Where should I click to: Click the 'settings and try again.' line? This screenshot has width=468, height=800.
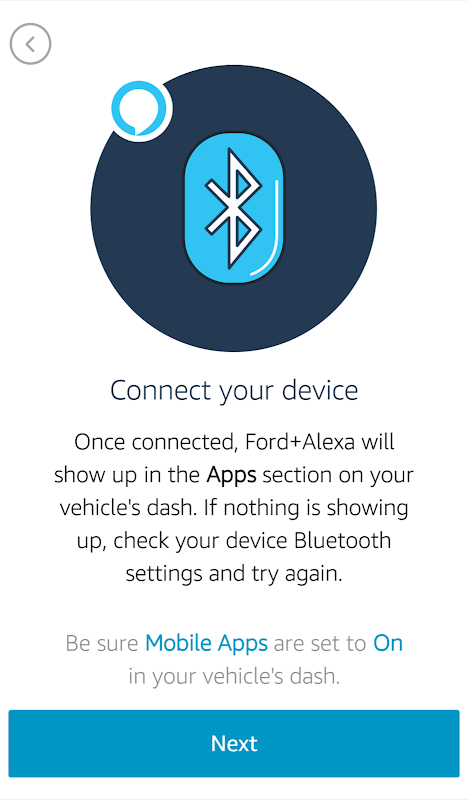(x=234, y=574)
